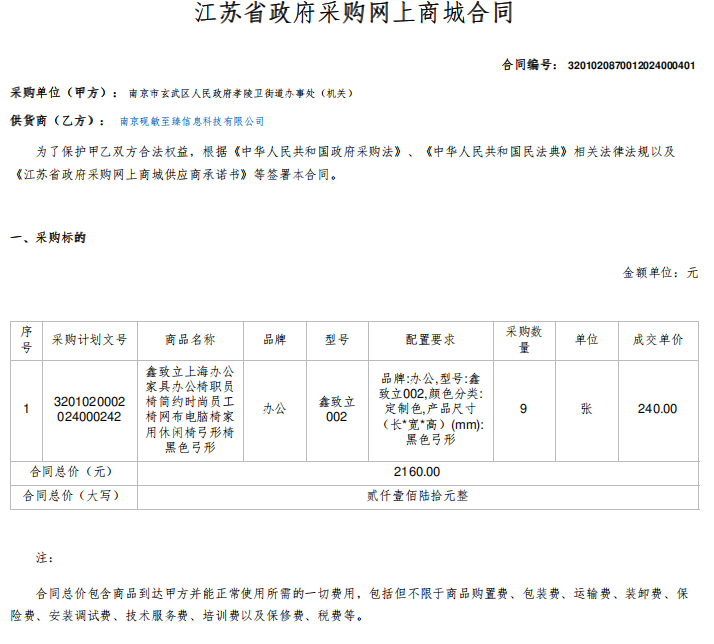Click the contract title 江苏省政府采购网上商城合同
The height and width of the screenshot is (644, 714).
tap(356, 15)
